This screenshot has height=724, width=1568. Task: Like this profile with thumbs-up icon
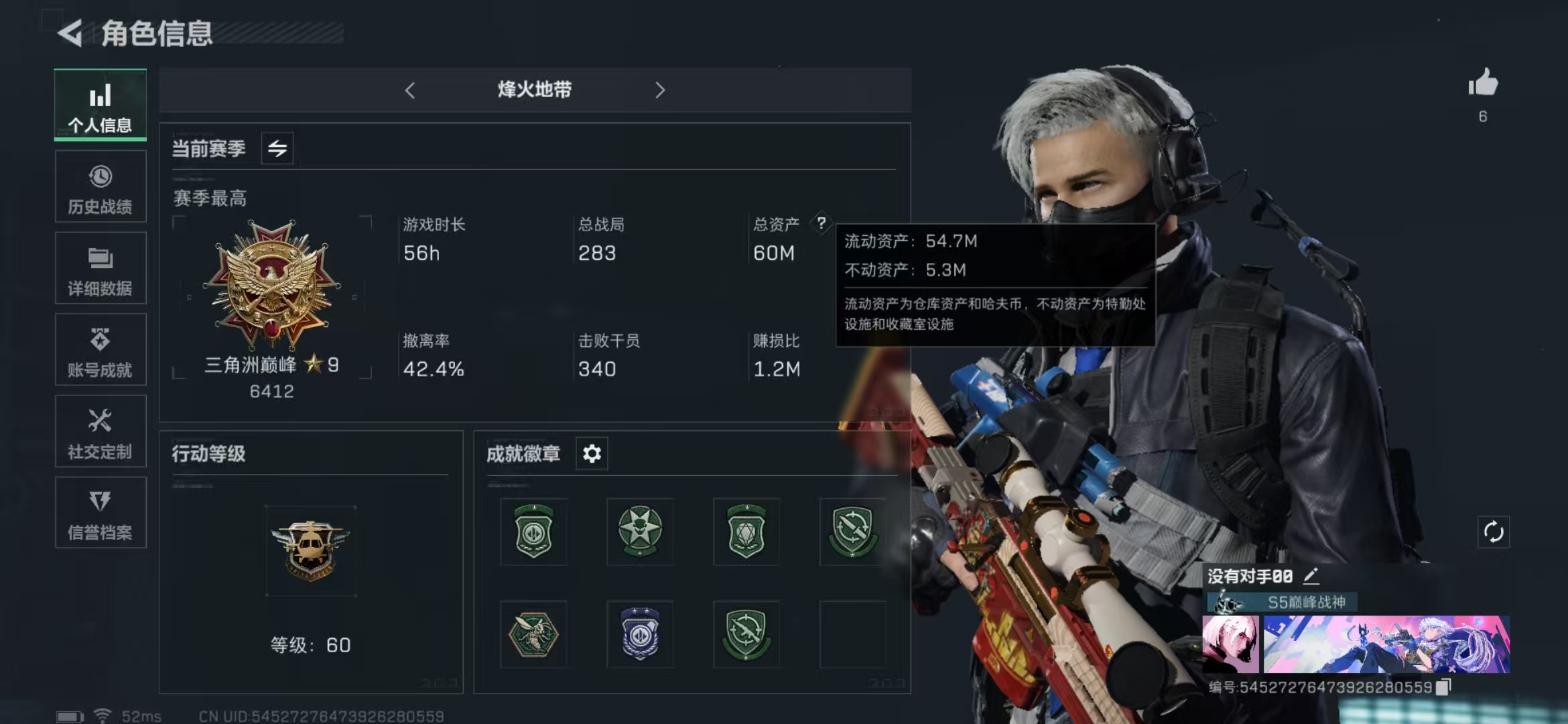point(1483,83)
